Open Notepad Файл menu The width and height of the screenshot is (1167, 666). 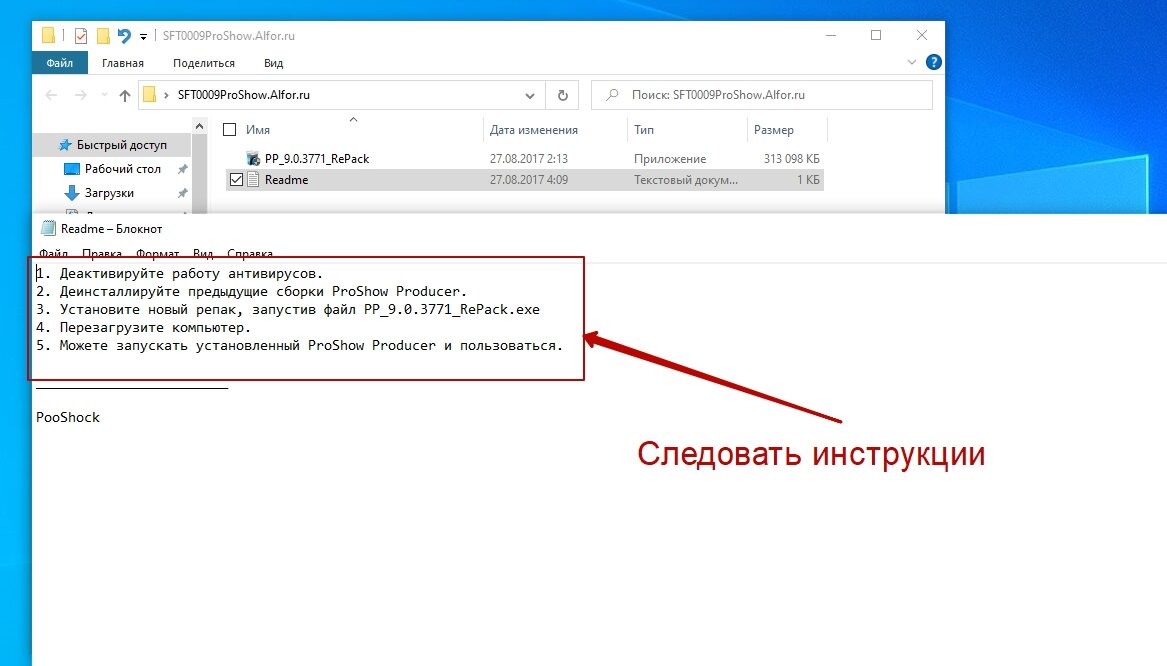point(54,254)
